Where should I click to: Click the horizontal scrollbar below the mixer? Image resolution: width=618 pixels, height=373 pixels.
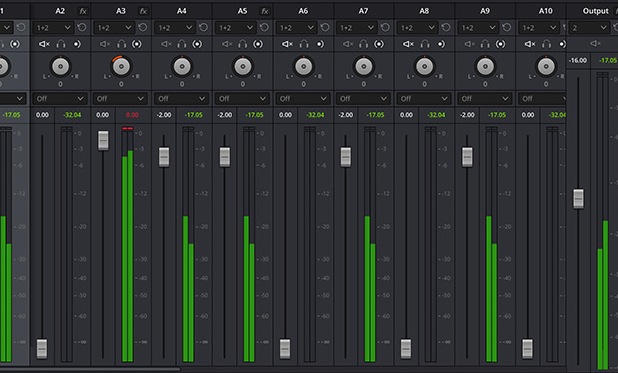[x=90, y=369]
